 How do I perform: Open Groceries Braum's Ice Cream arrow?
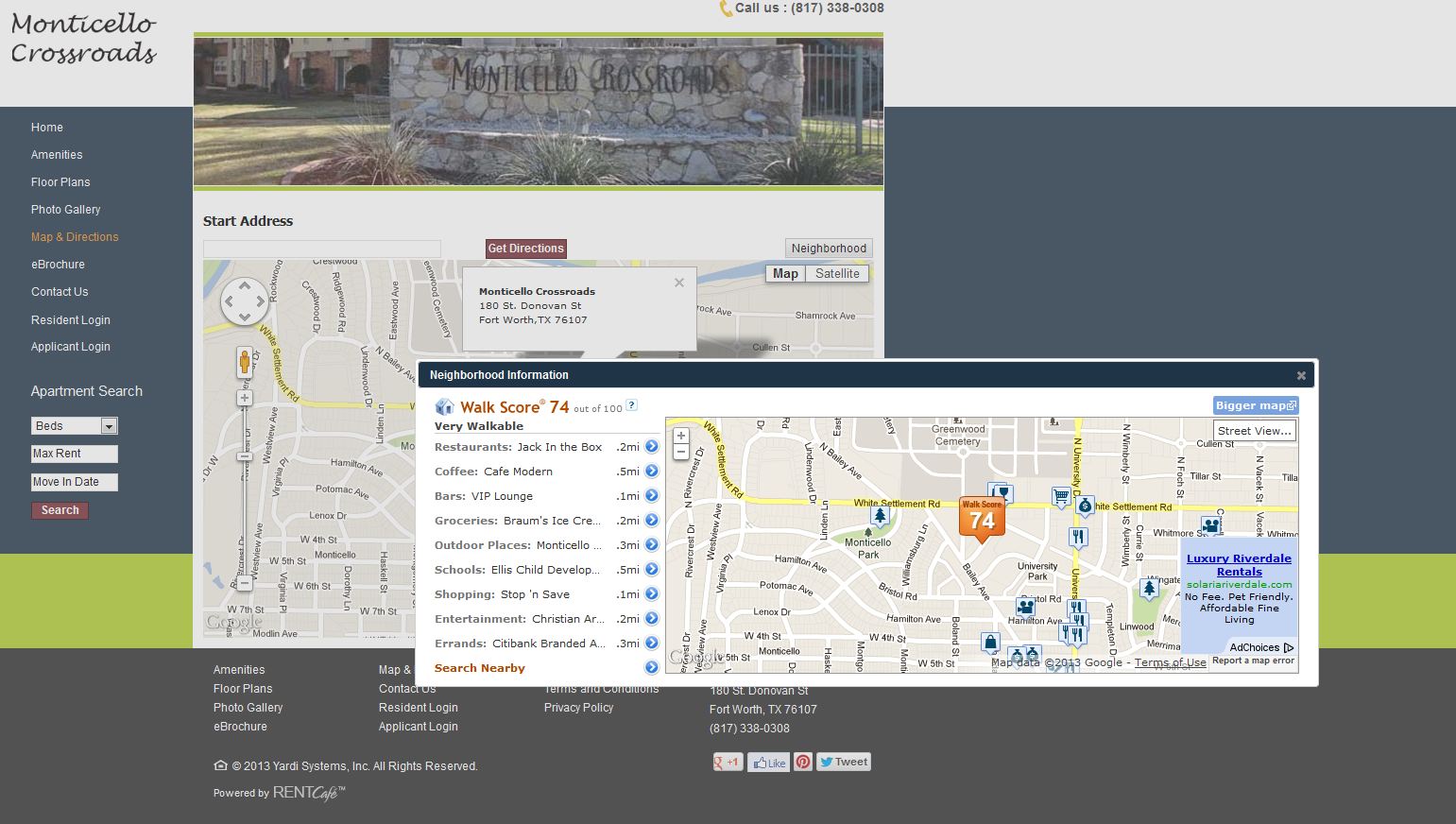click(x=651, y=521)
